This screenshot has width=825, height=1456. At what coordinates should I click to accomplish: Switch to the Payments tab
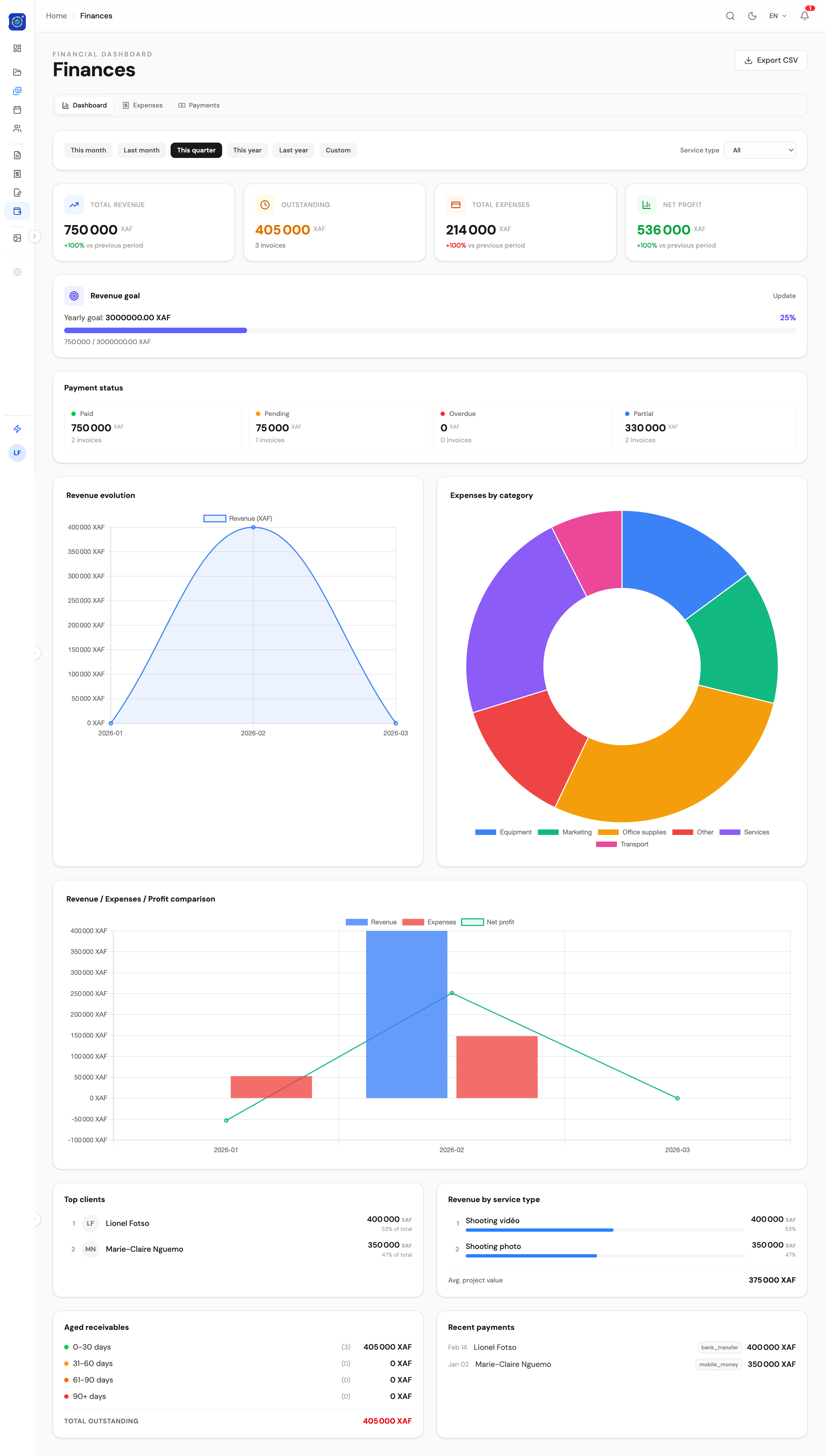click(x=199, y=105)
